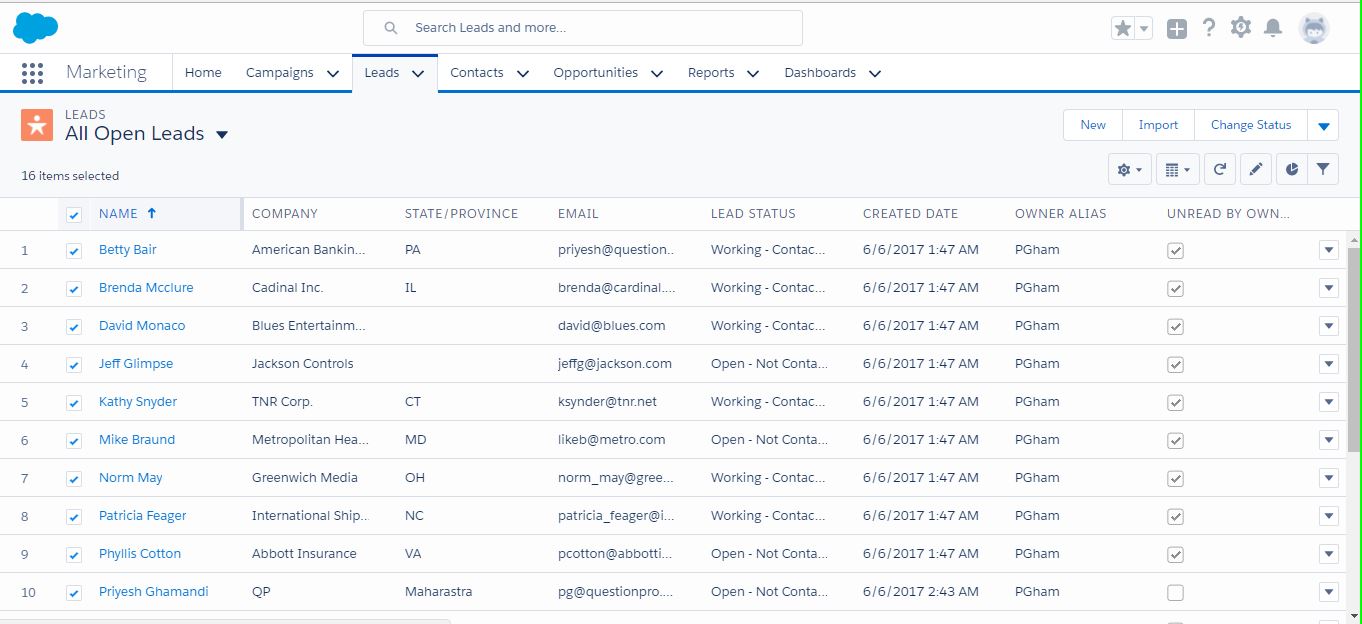Expand the Leads tab dropdown chevron

(418, 73)
